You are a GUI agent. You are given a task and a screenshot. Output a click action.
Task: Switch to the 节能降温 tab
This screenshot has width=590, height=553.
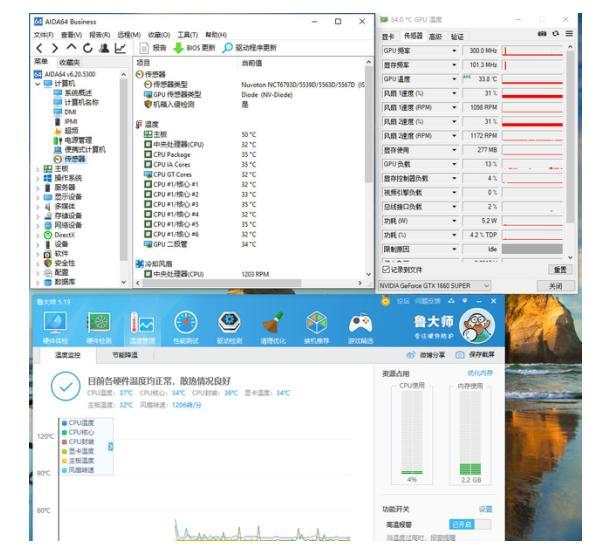coord(125,355)
